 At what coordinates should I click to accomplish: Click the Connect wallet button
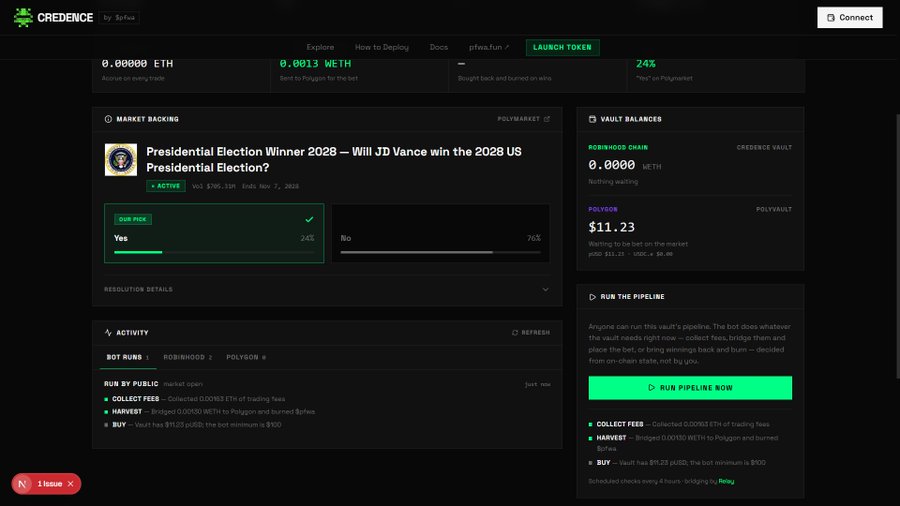click(x=849, y=17)
